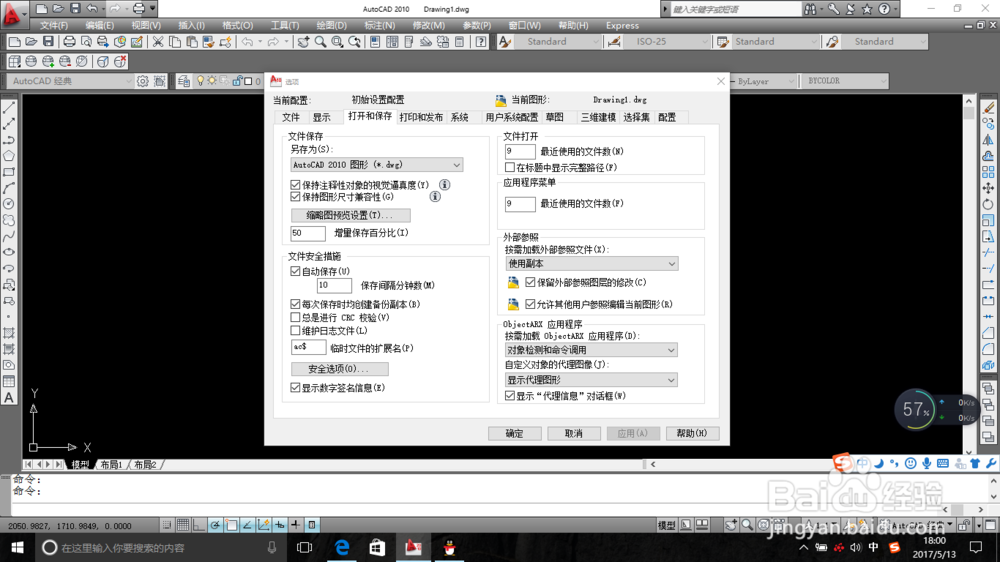Open the 按需加载 ObjectARX 应用程序 dropdown

591,350
